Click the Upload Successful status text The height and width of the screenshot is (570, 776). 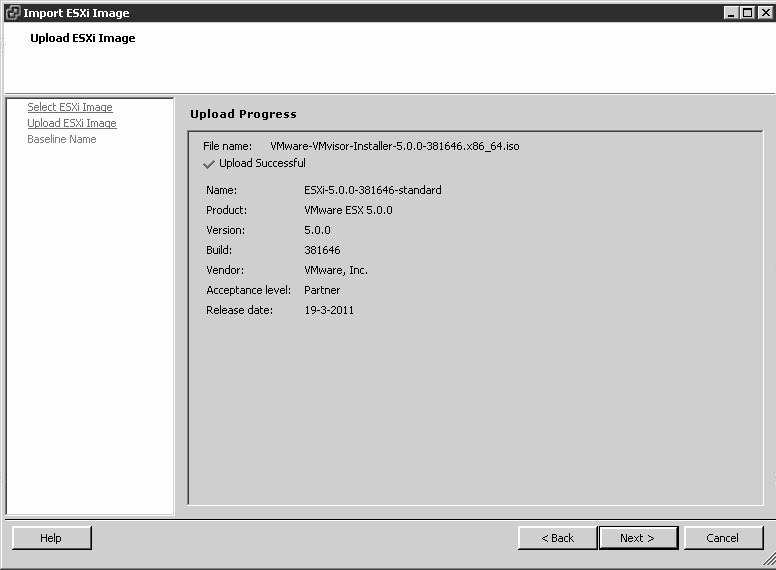coord(262,163)
